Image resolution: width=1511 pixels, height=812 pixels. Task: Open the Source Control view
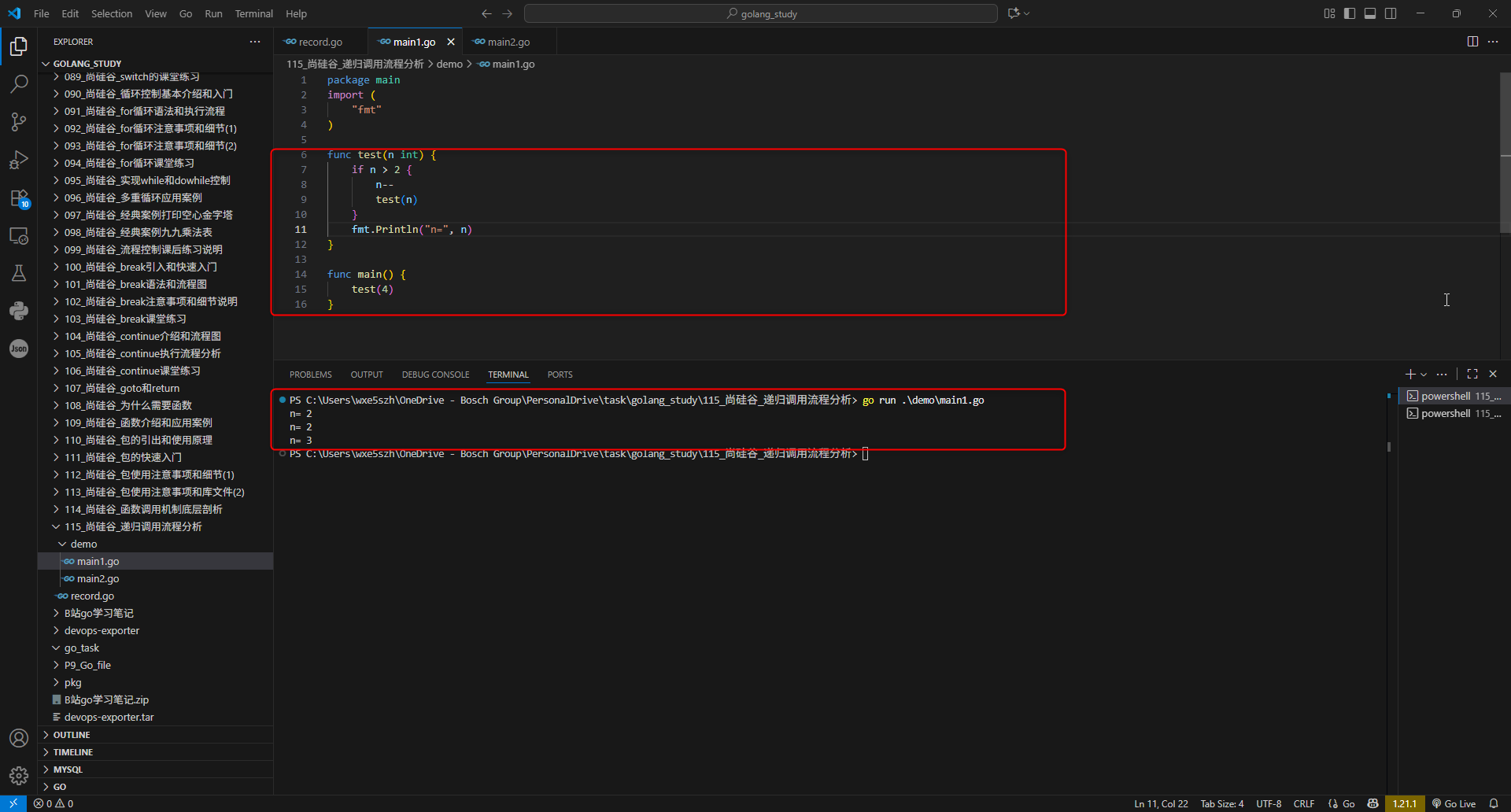pos(19,121)
